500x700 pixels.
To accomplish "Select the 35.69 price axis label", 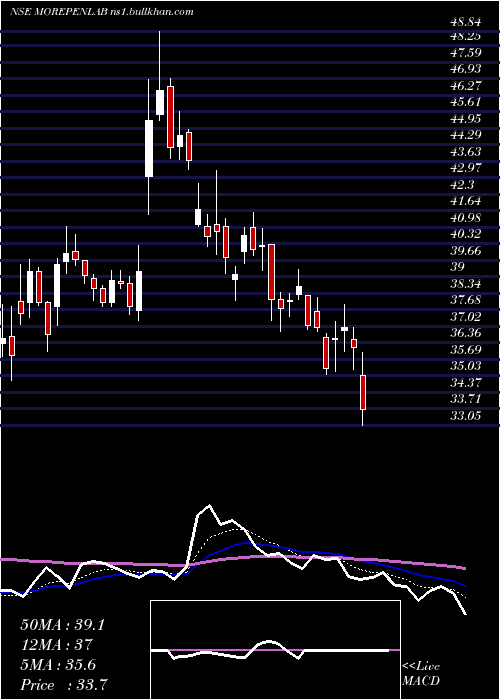I will pyautogui.click(x=464, y=350).
